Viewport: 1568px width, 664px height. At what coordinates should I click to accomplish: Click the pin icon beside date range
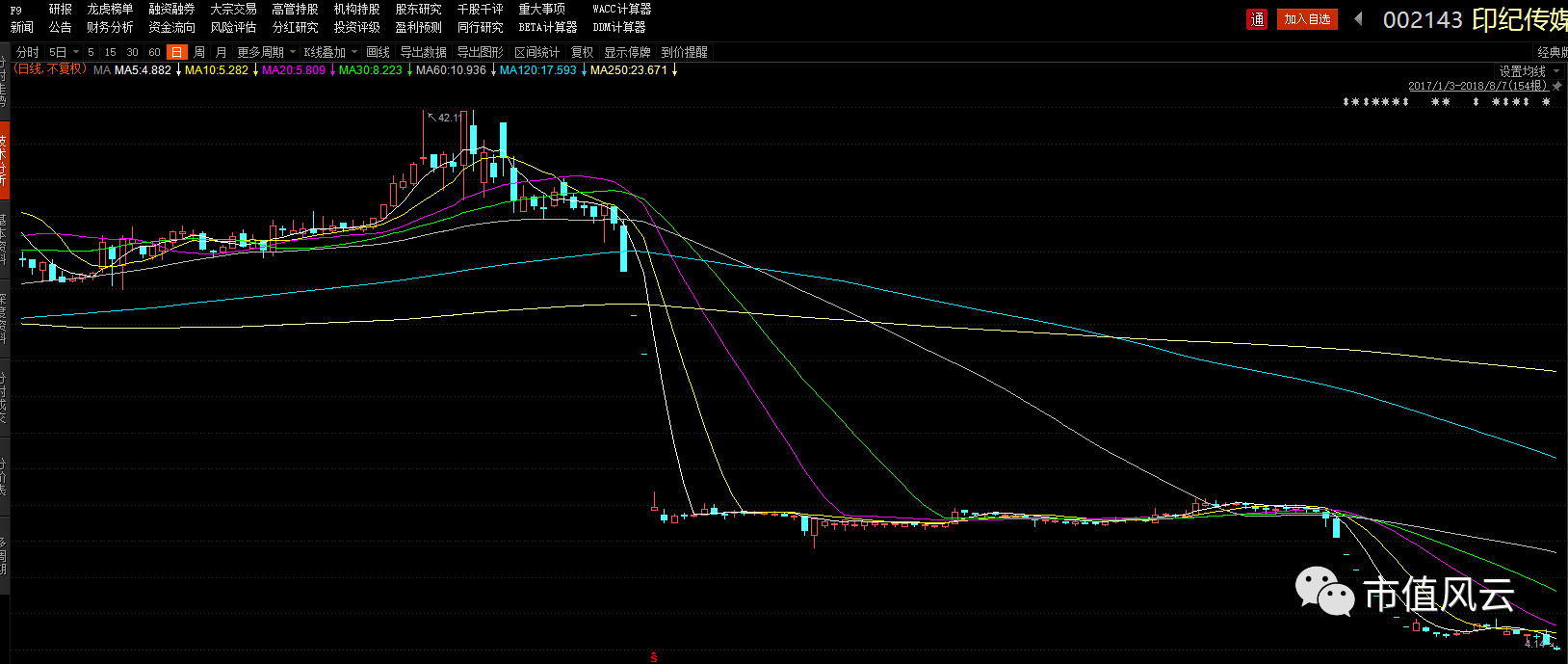(x=1557, y=86)
